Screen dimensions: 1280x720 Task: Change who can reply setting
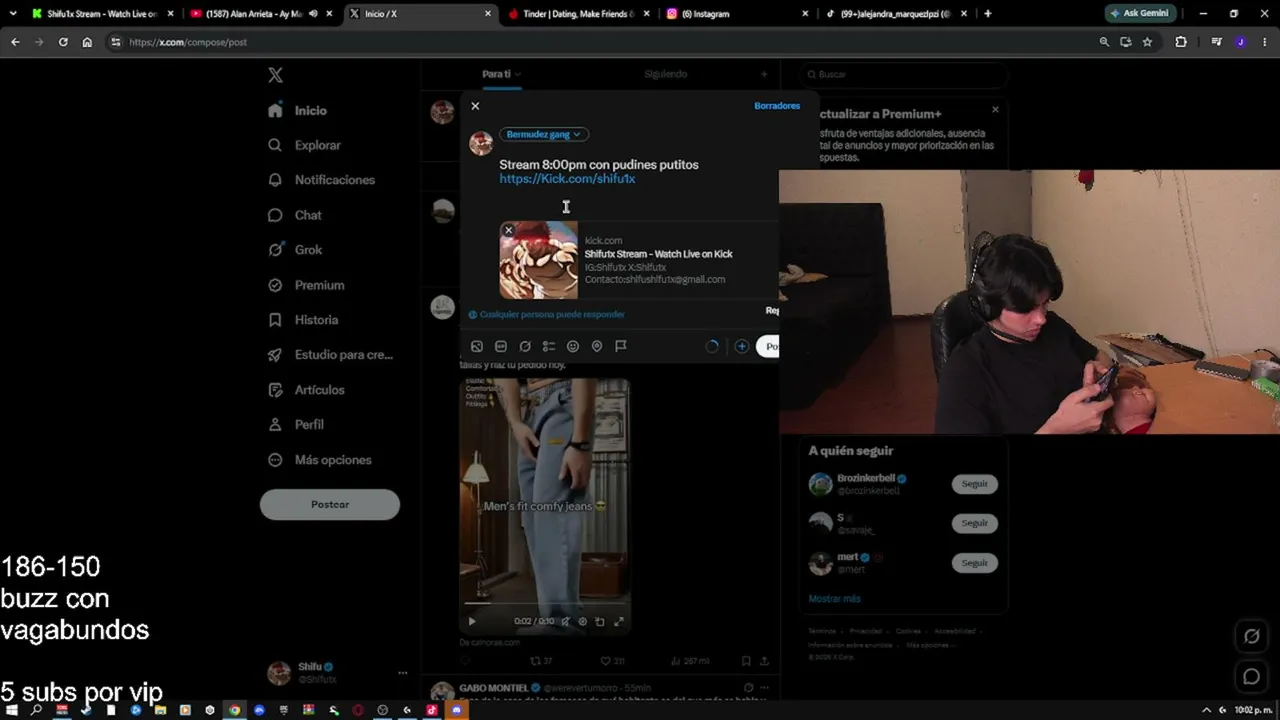pos(547,314)
